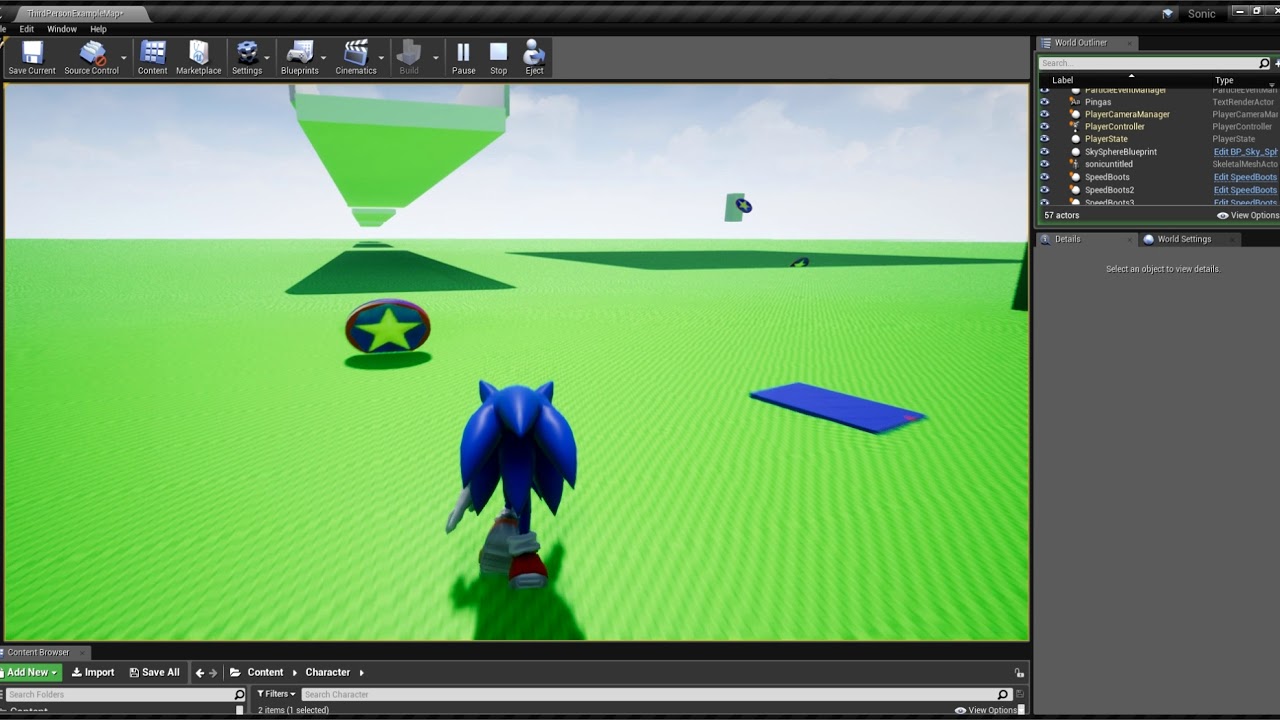Screen dimensions: 1280x720
Task: Open the Content toolbar button
Action: 152,58
